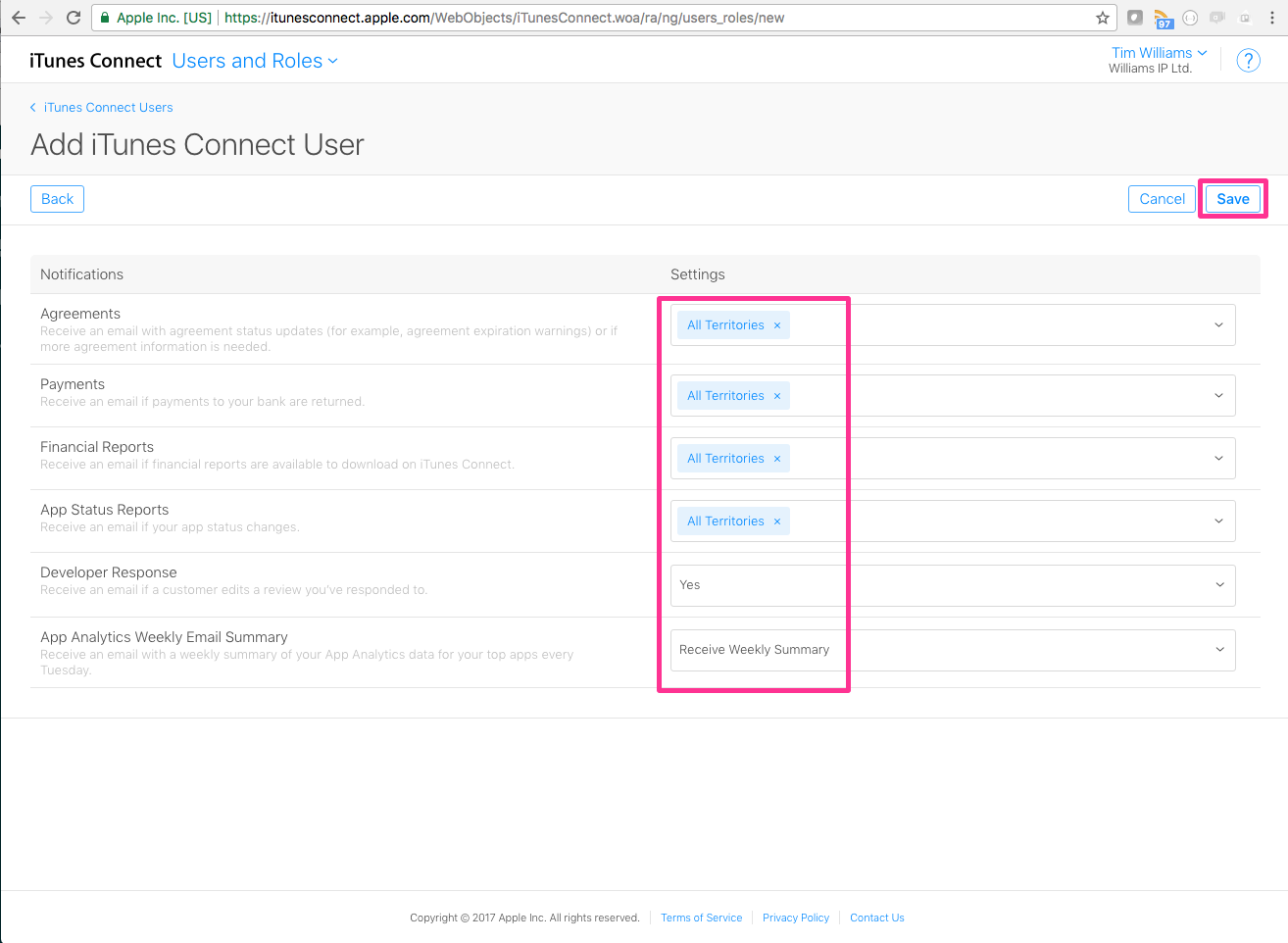Click the Agreements notification label
1288x943 pixels.
click(x=80, y=314)
